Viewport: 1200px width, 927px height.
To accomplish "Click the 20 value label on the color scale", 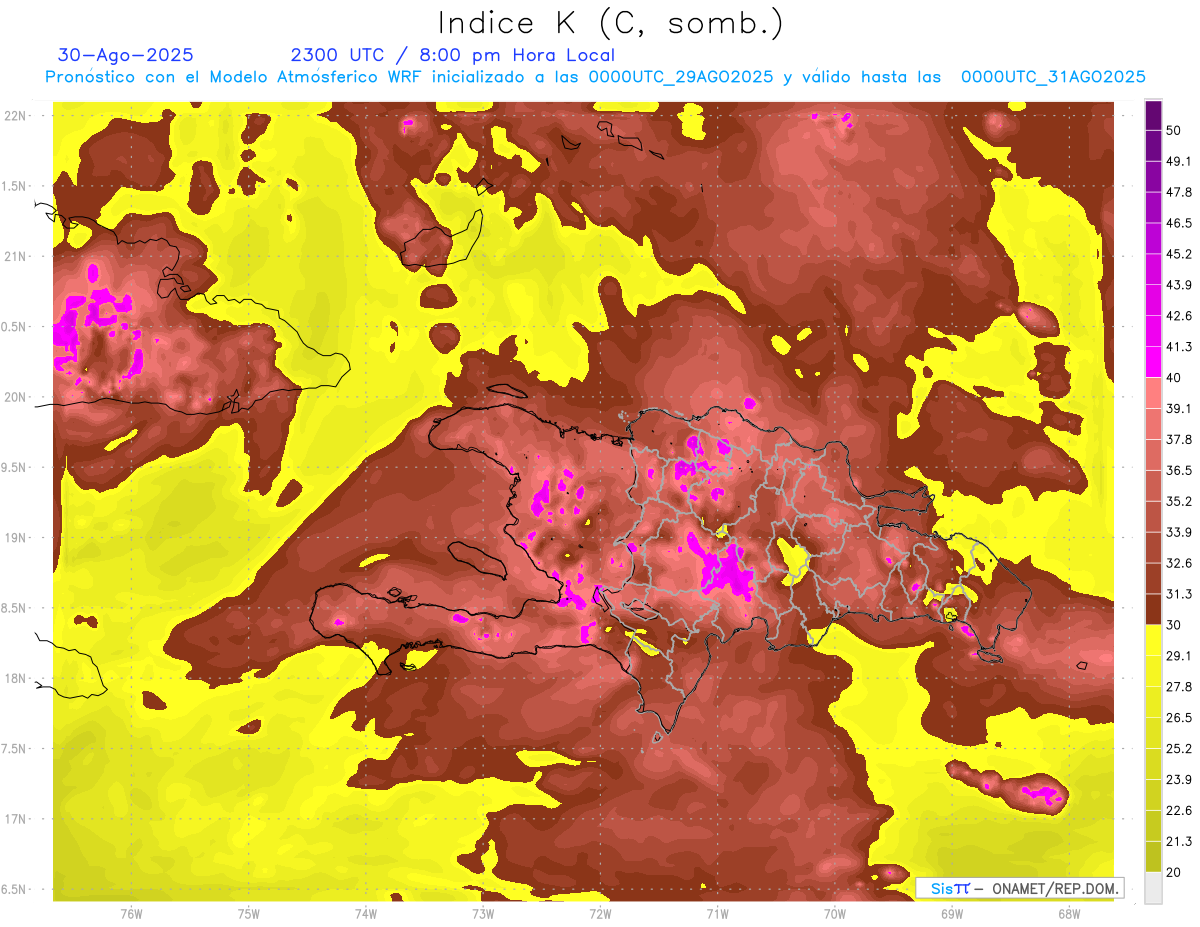I will click(1174, 872).
